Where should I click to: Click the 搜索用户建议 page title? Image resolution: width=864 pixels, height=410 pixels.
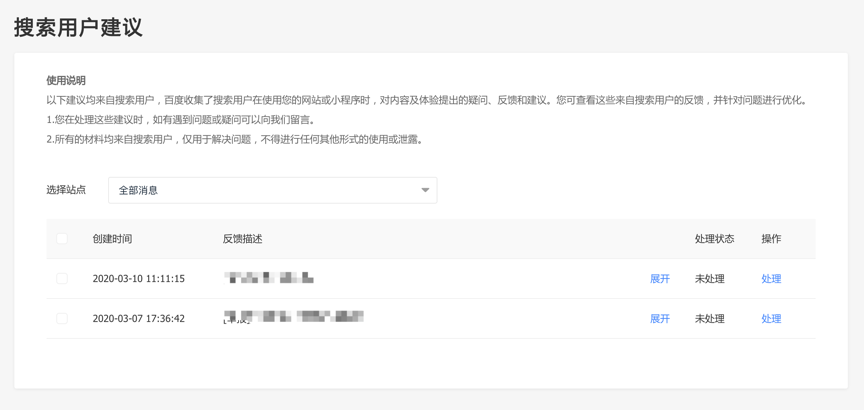click(x=78, y=27)
